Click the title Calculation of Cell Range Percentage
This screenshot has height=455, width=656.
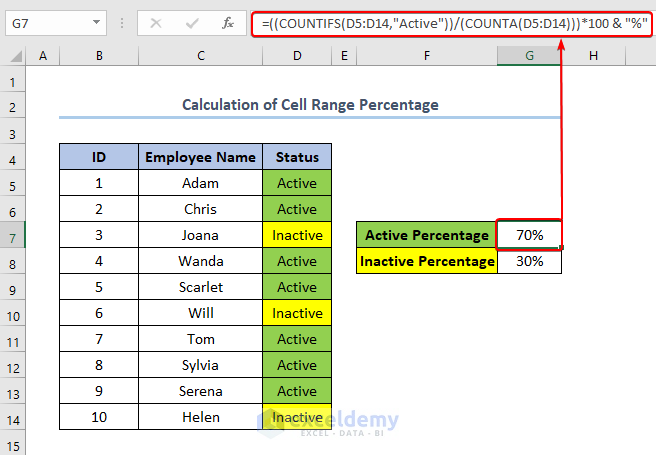[310, 105]
